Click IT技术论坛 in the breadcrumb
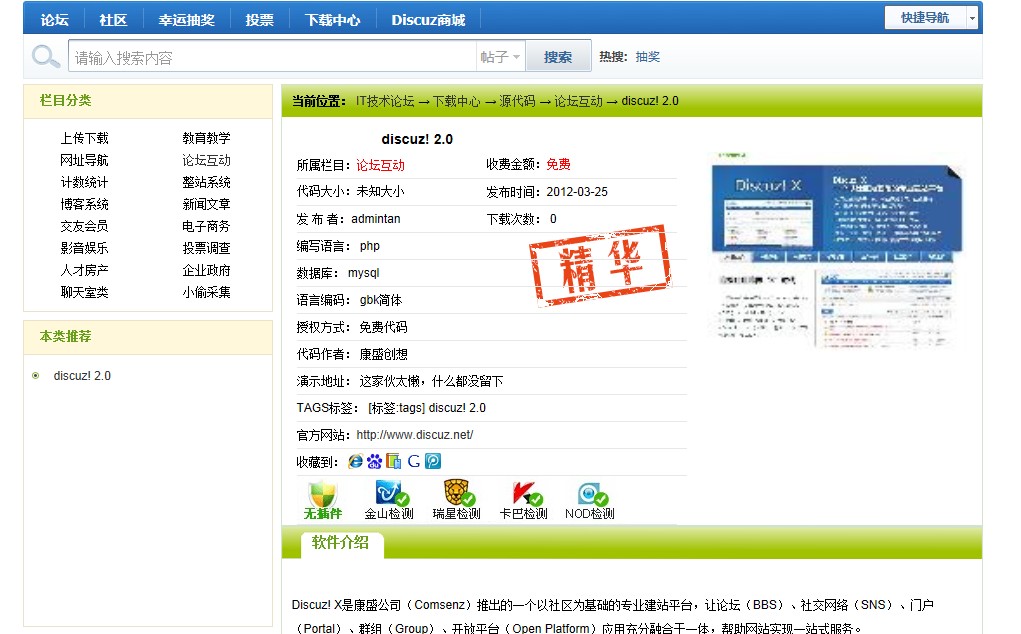Viewport: 1021px width, 634px height. [x=385, y=101]
